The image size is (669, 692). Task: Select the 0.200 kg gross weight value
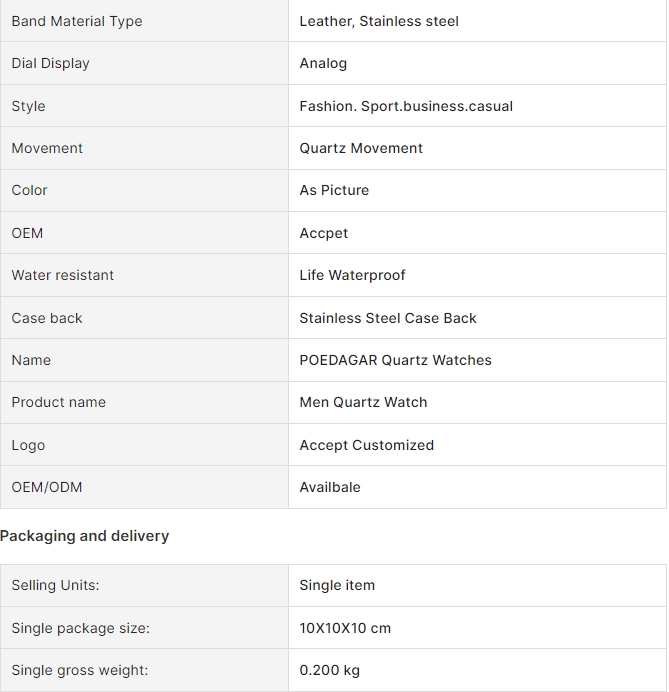pyautogui.click(x=330, y=670)
